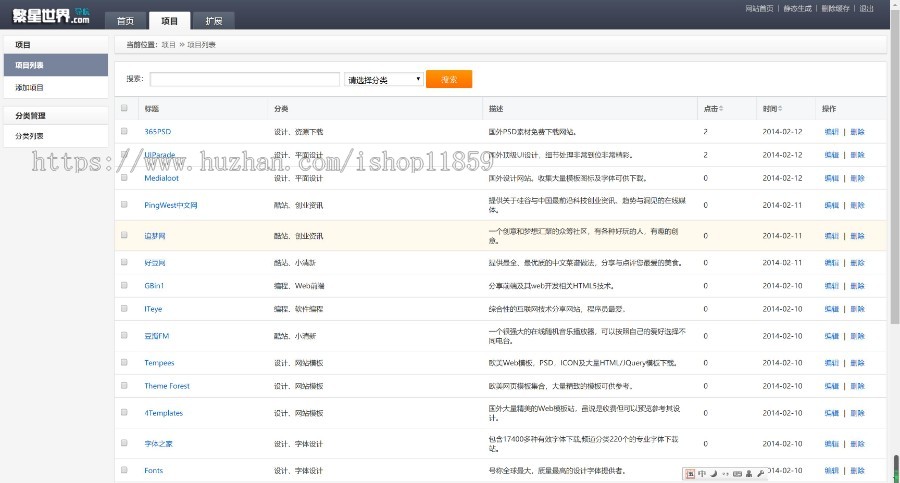Check the Theme Forest row checkbox
This screenshot has height=483, width=900.
pyautogui.click(x=124, y=385)
